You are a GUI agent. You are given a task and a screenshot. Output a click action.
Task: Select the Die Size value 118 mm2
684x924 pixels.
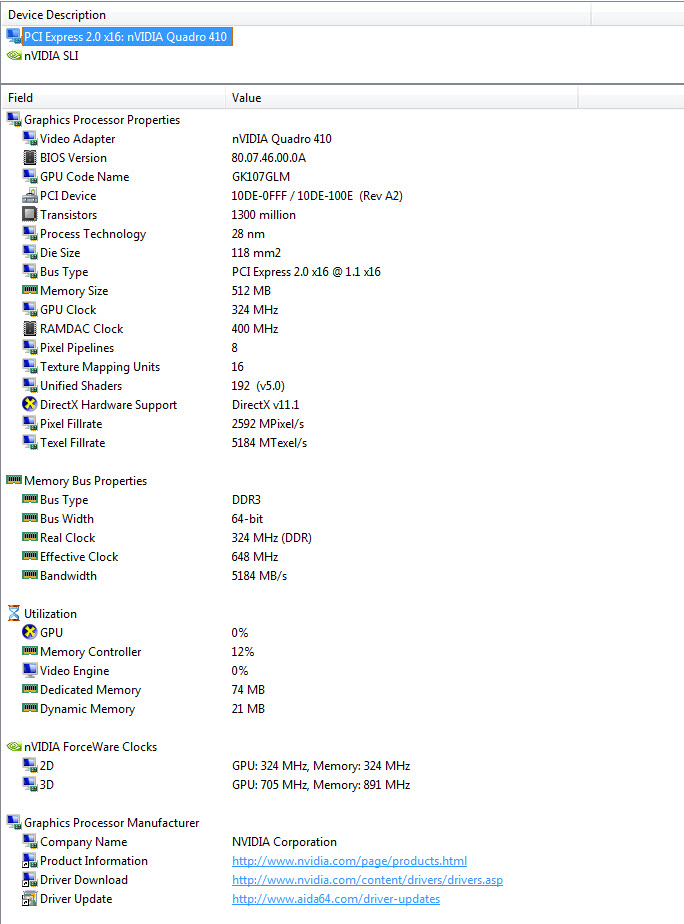coord(256,253)
